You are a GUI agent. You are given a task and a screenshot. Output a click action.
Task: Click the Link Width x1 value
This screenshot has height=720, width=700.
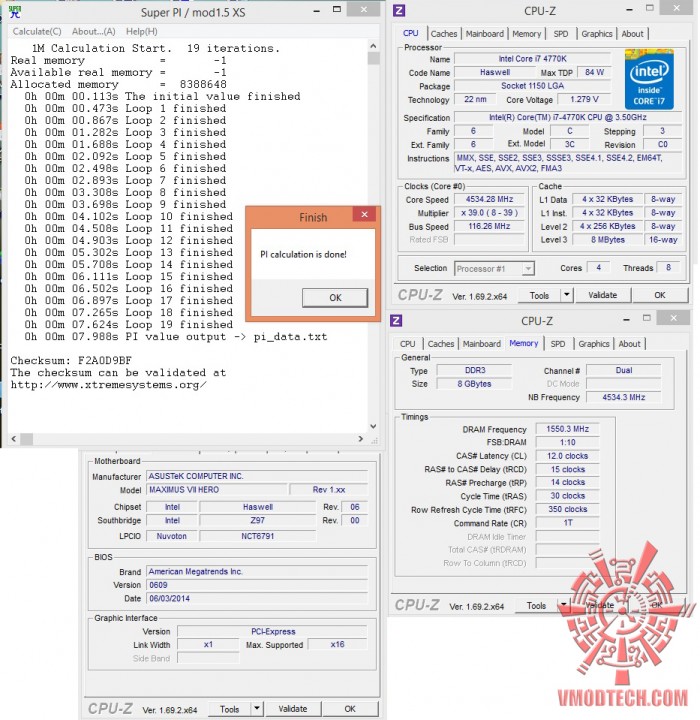208,645
